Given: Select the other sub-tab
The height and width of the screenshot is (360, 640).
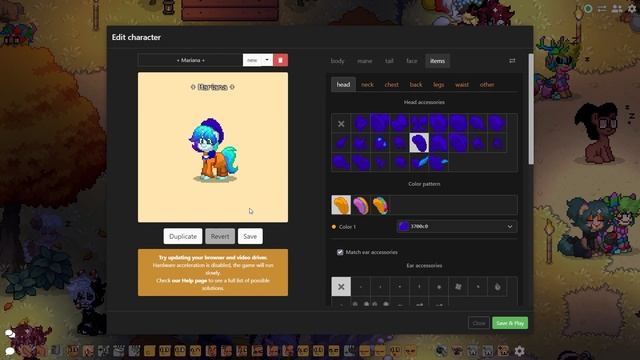Looking at the screenshot, I should pos(487,84).
